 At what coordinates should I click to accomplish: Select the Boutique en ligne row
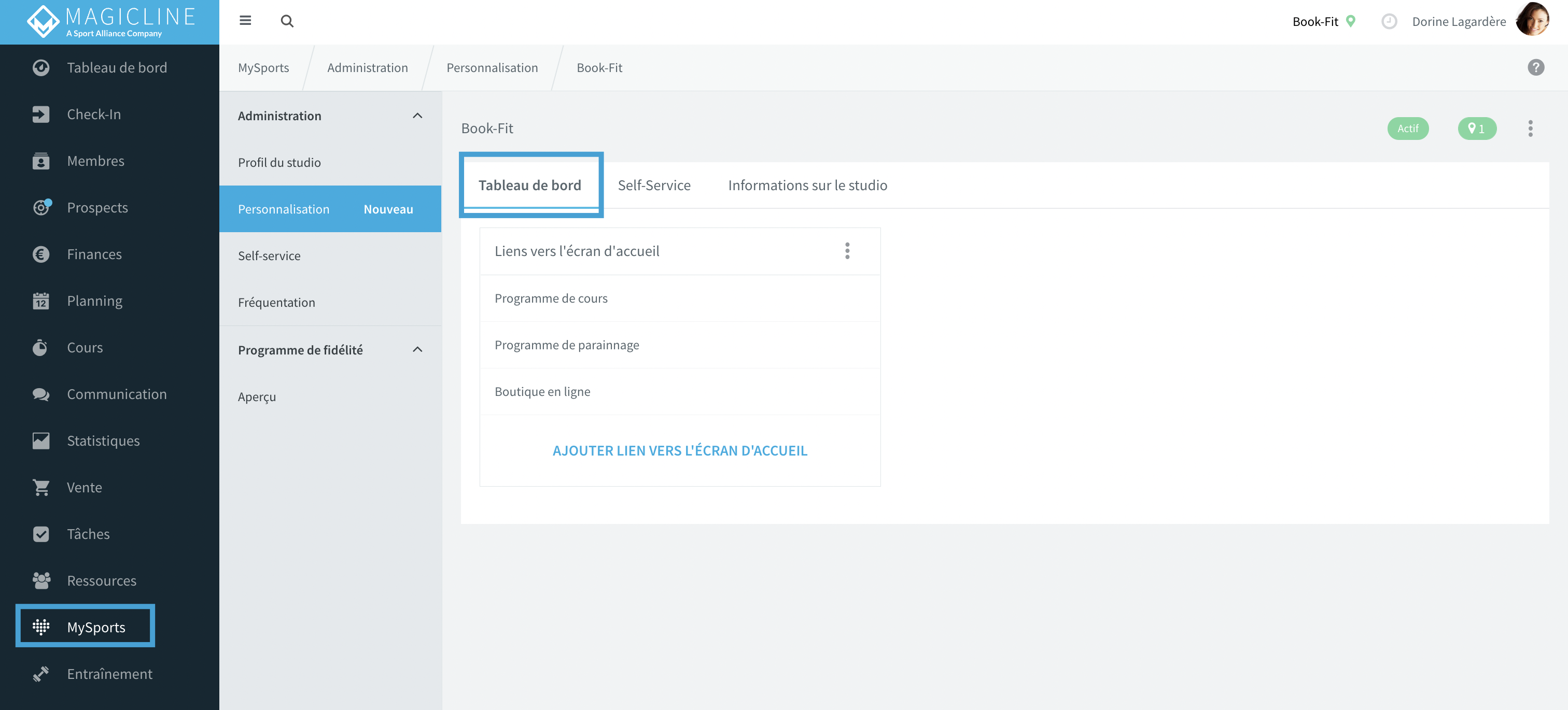679,391
